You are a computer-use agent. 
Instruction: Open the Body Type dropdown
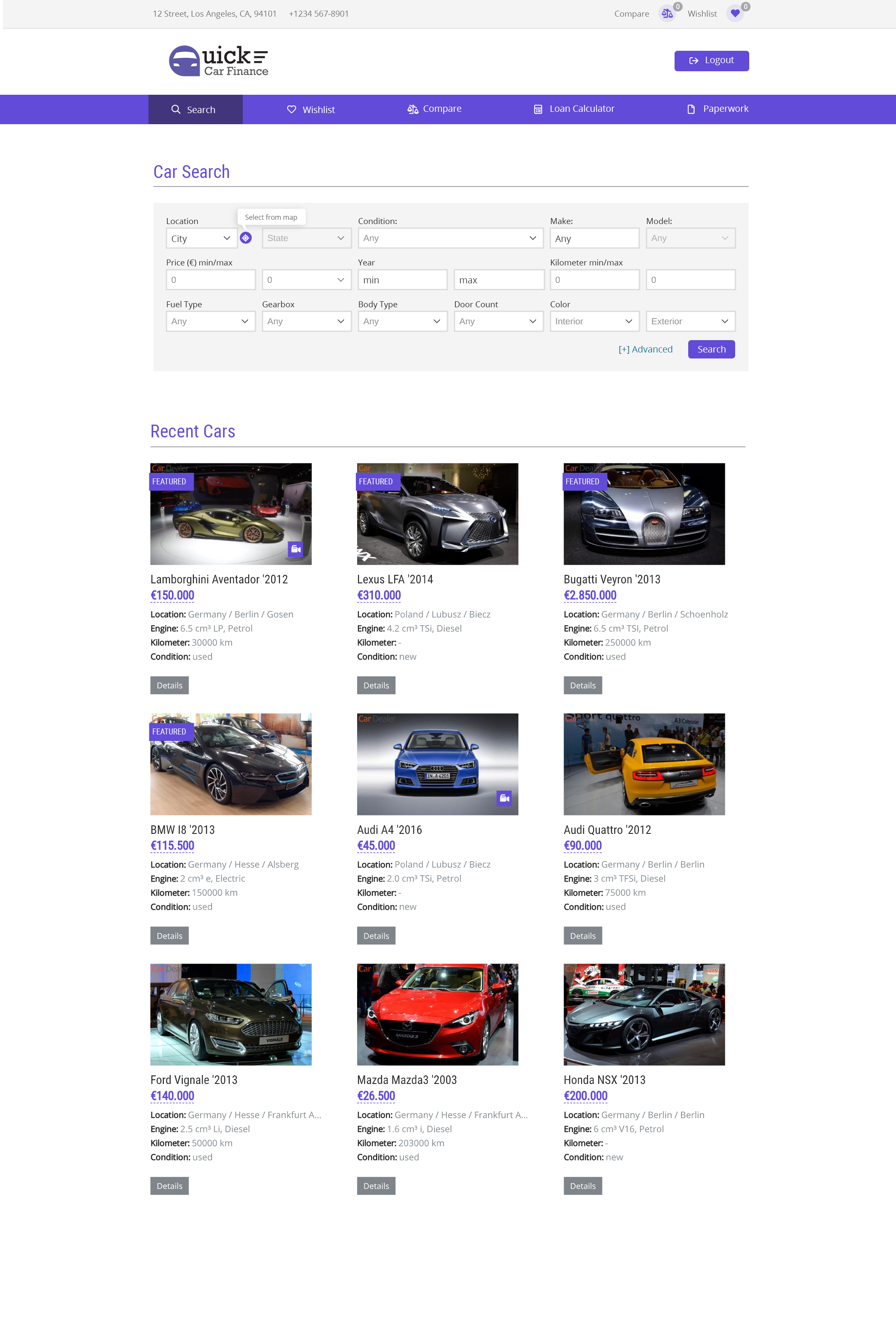tap(403, 321)
